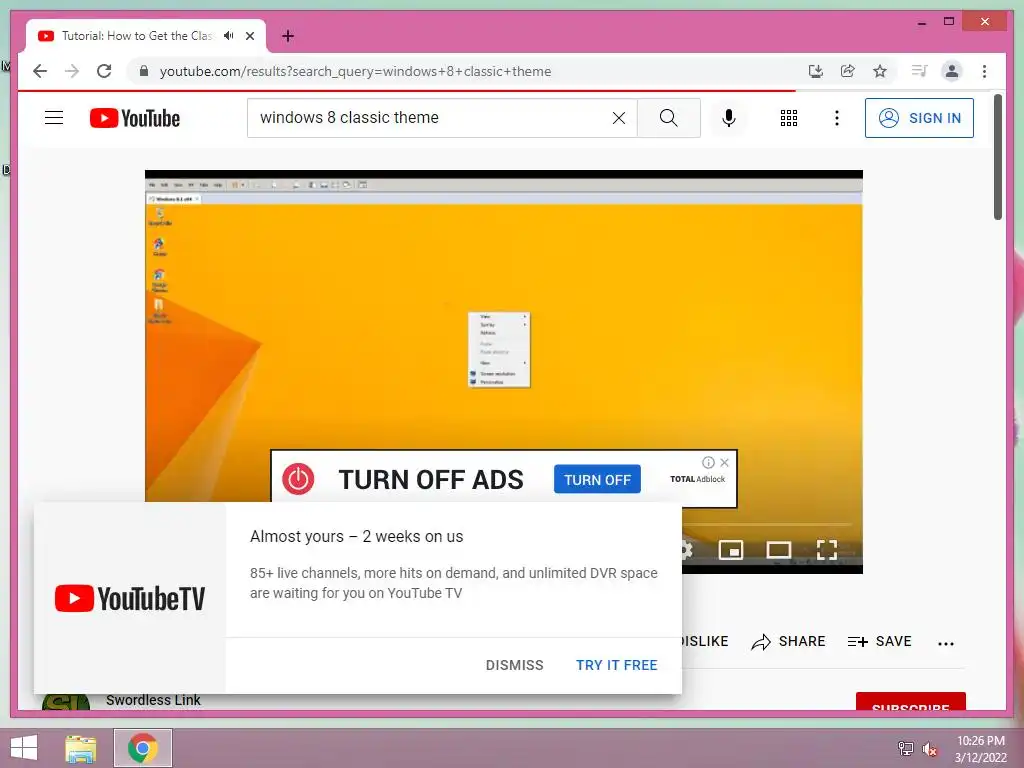The height and width of the screenshot is (768, 1024).
Task: Go back using browser back arrow
Action: tap(40, 71)
